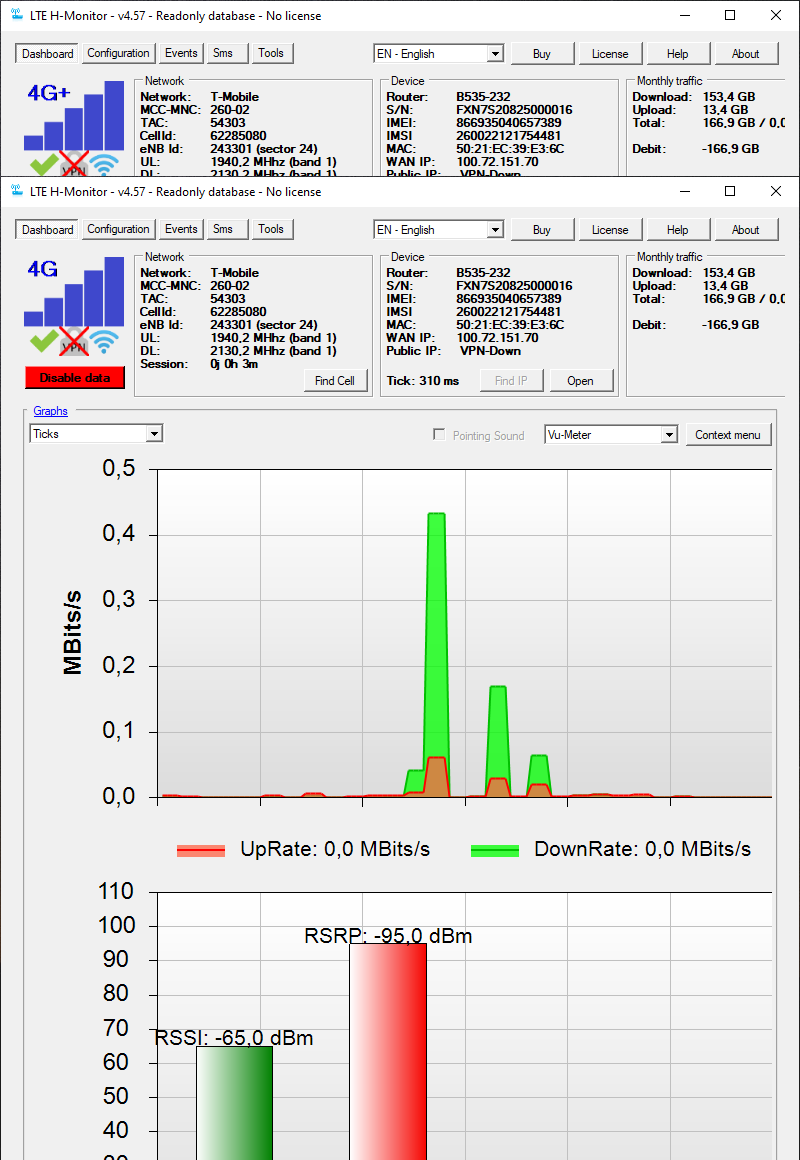
Task: Click the License button in front window
Action: coord(610,229)
